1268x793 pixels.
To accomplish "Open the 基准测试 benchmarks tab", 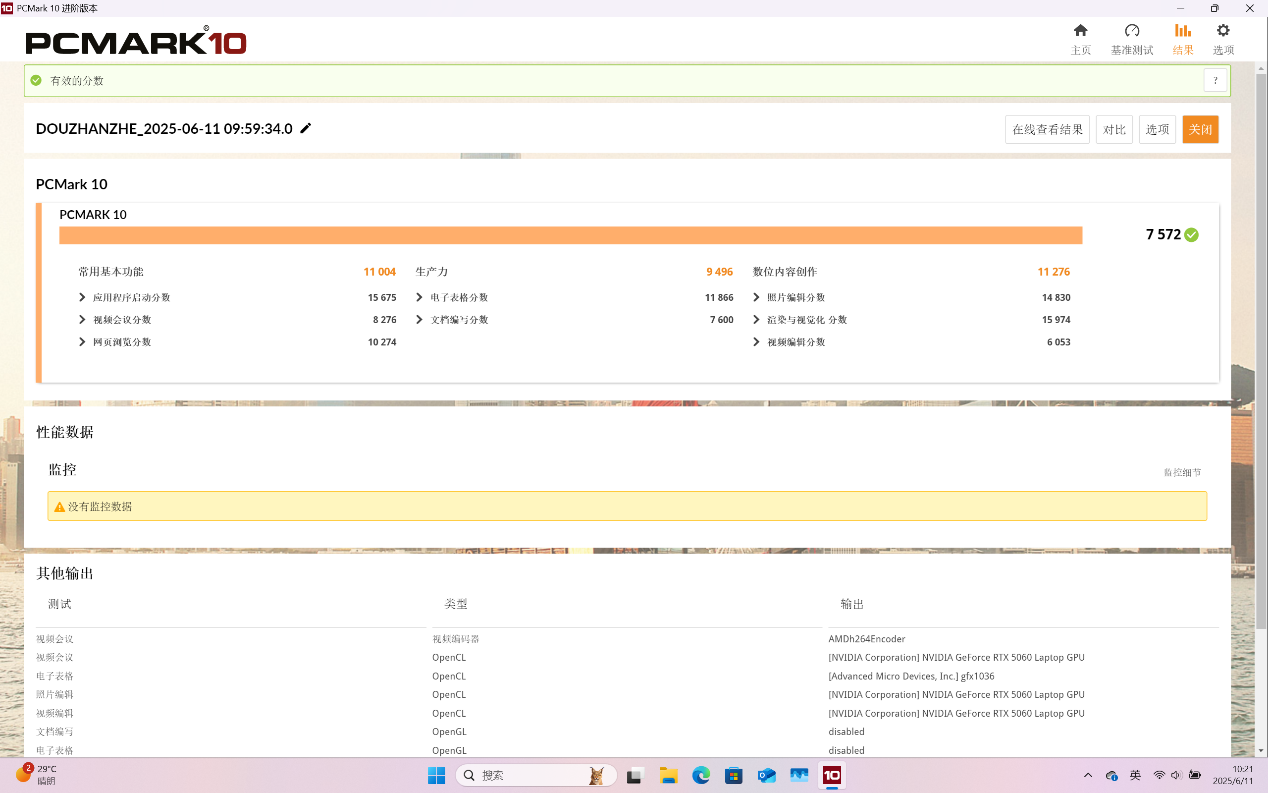I will click(1132, 39).
